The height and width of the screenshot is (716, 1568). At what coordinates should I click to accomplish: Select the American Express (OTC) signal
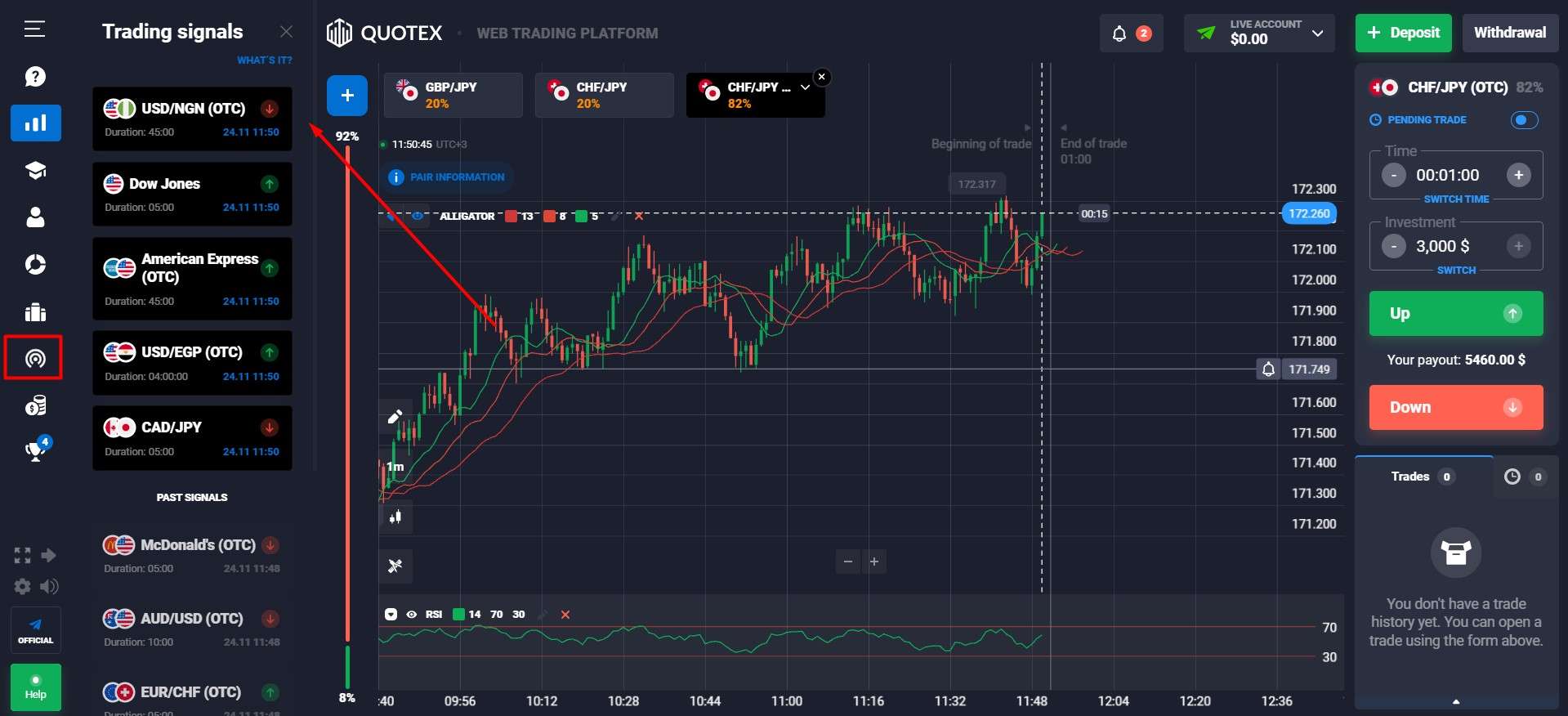(x=192, y=279)
